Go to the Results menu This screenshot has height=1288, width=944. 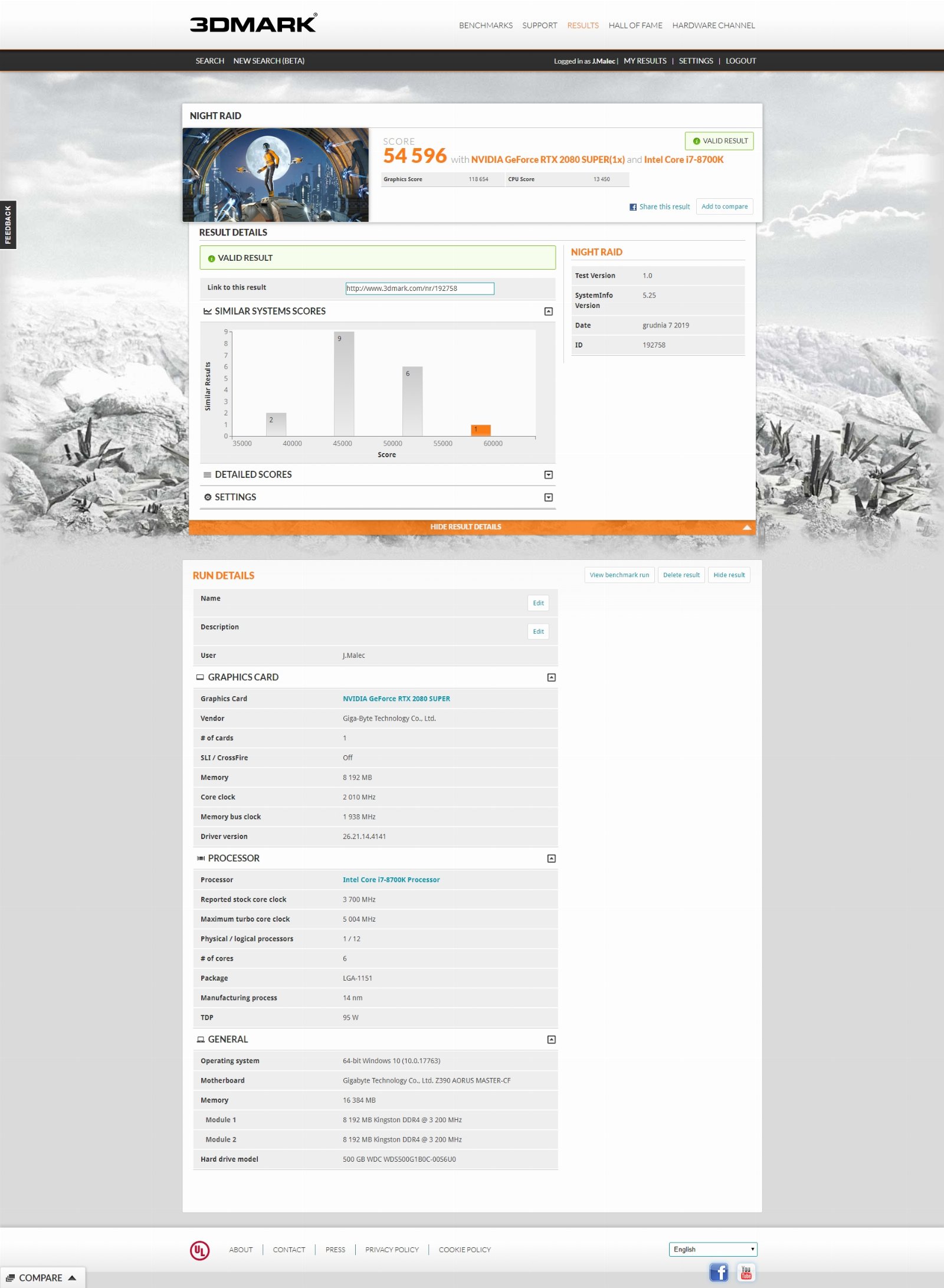point(582,25)
